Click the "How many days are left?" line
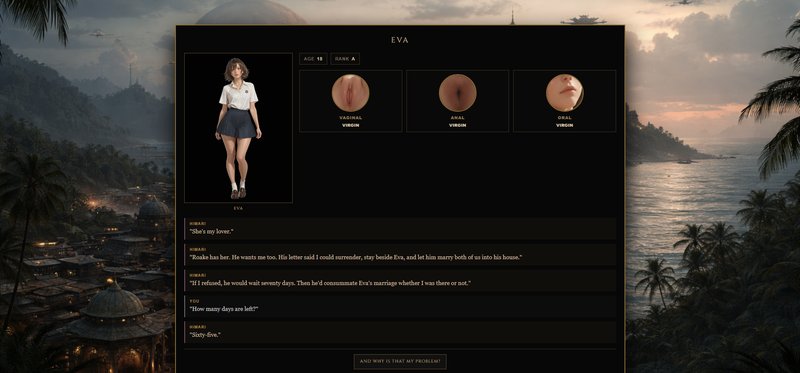Screen dimensions: 800x373 [x=400, y=306]
